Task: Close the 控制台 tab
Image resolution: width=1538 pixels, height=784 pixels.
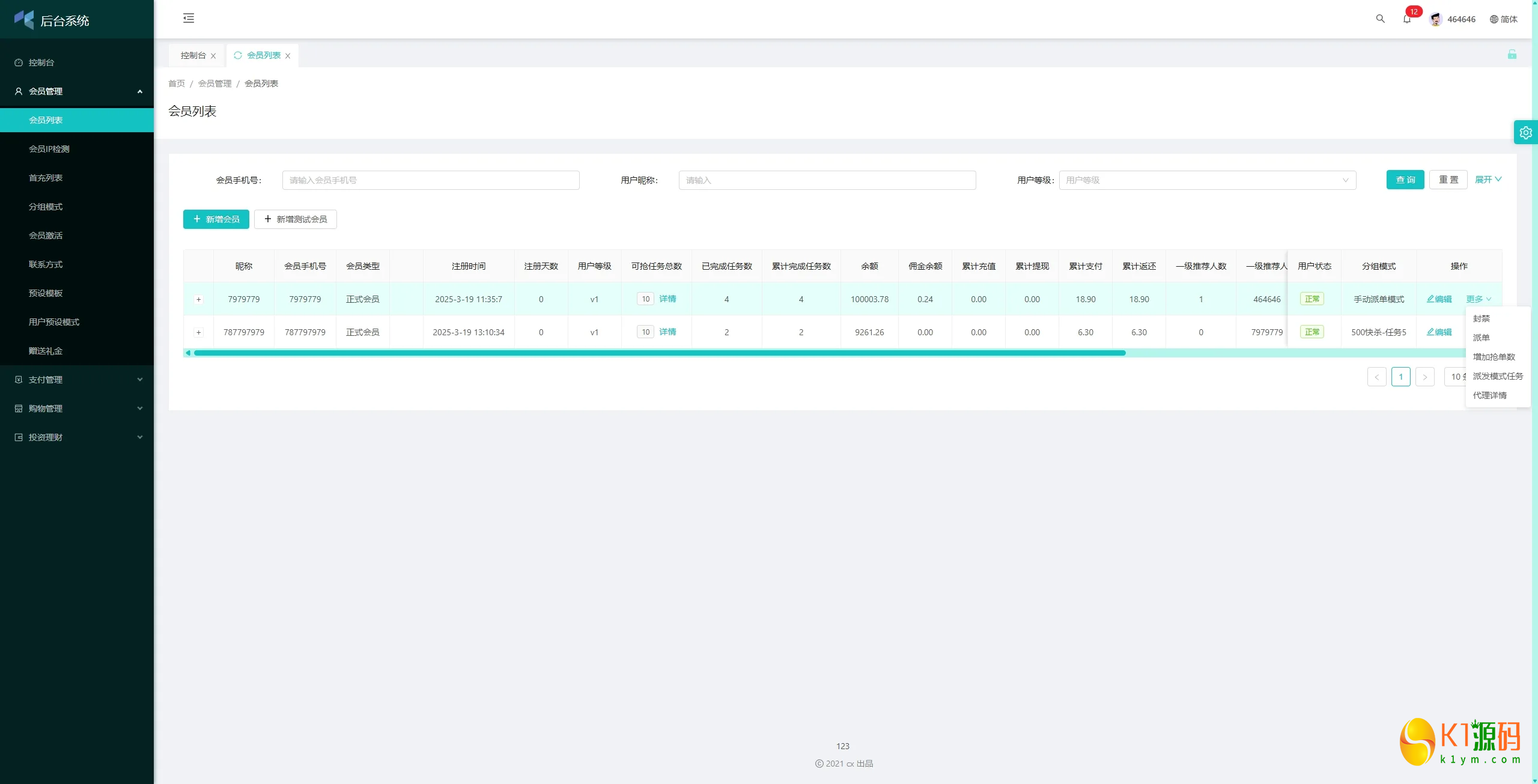Action: point(213,56)
